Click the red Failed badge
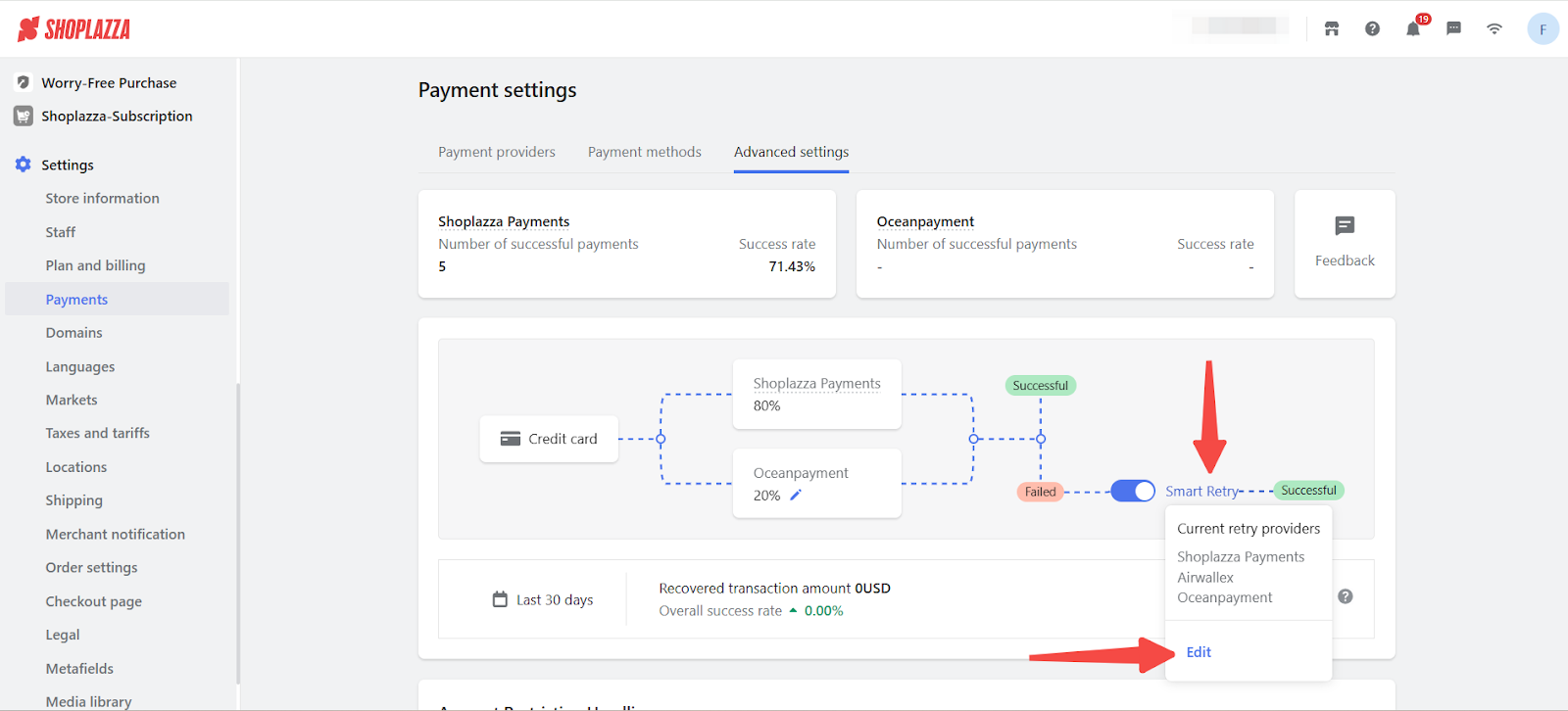 [x=1041, y=492]
